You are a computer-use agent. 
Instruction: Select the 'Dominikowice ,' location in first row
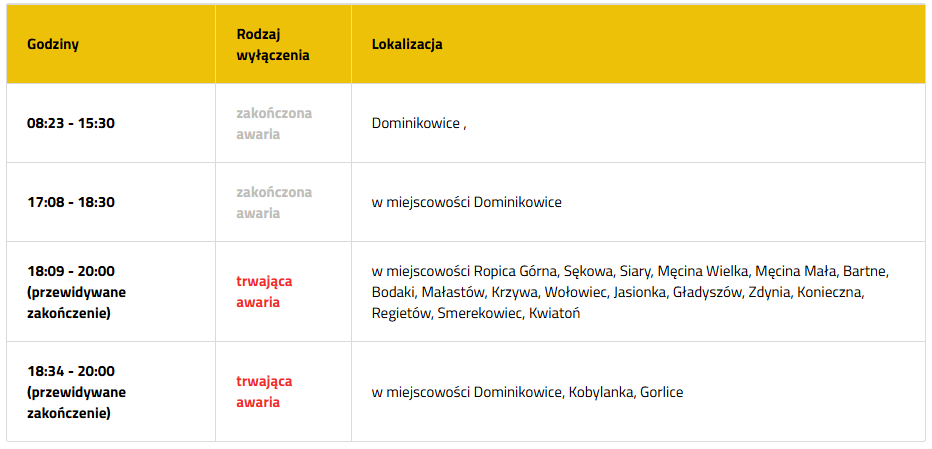tap(419, 123)
